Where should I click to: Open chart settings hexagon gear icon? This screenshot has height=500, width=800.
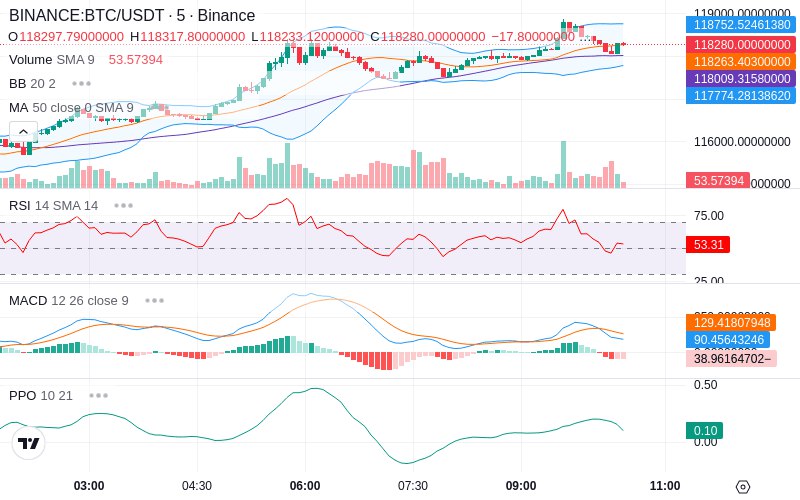coord(743,486)
